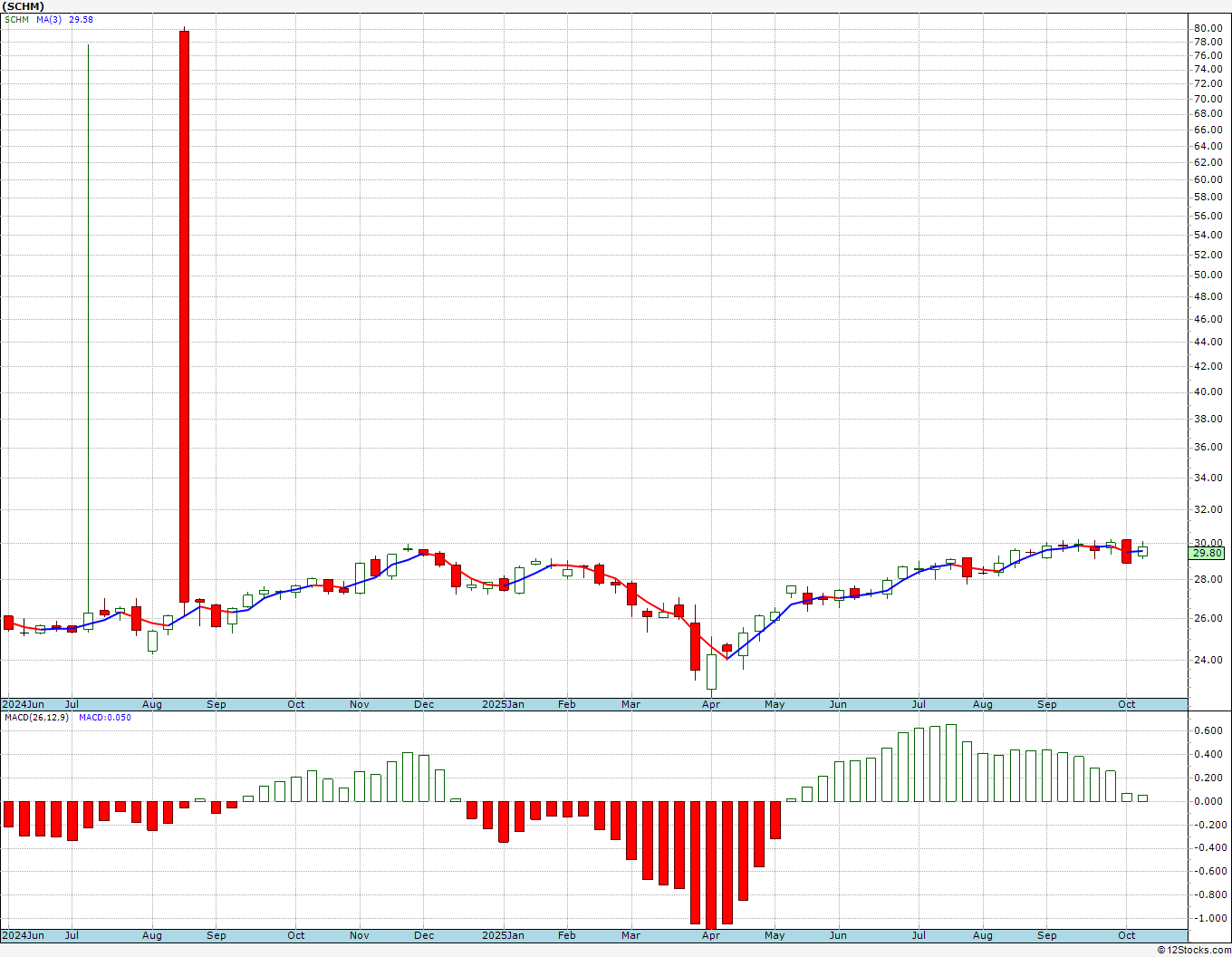Select May on the price chart date axis
Image resolution: width=1232 pixels, height=957 pixels.
point(775,704)
